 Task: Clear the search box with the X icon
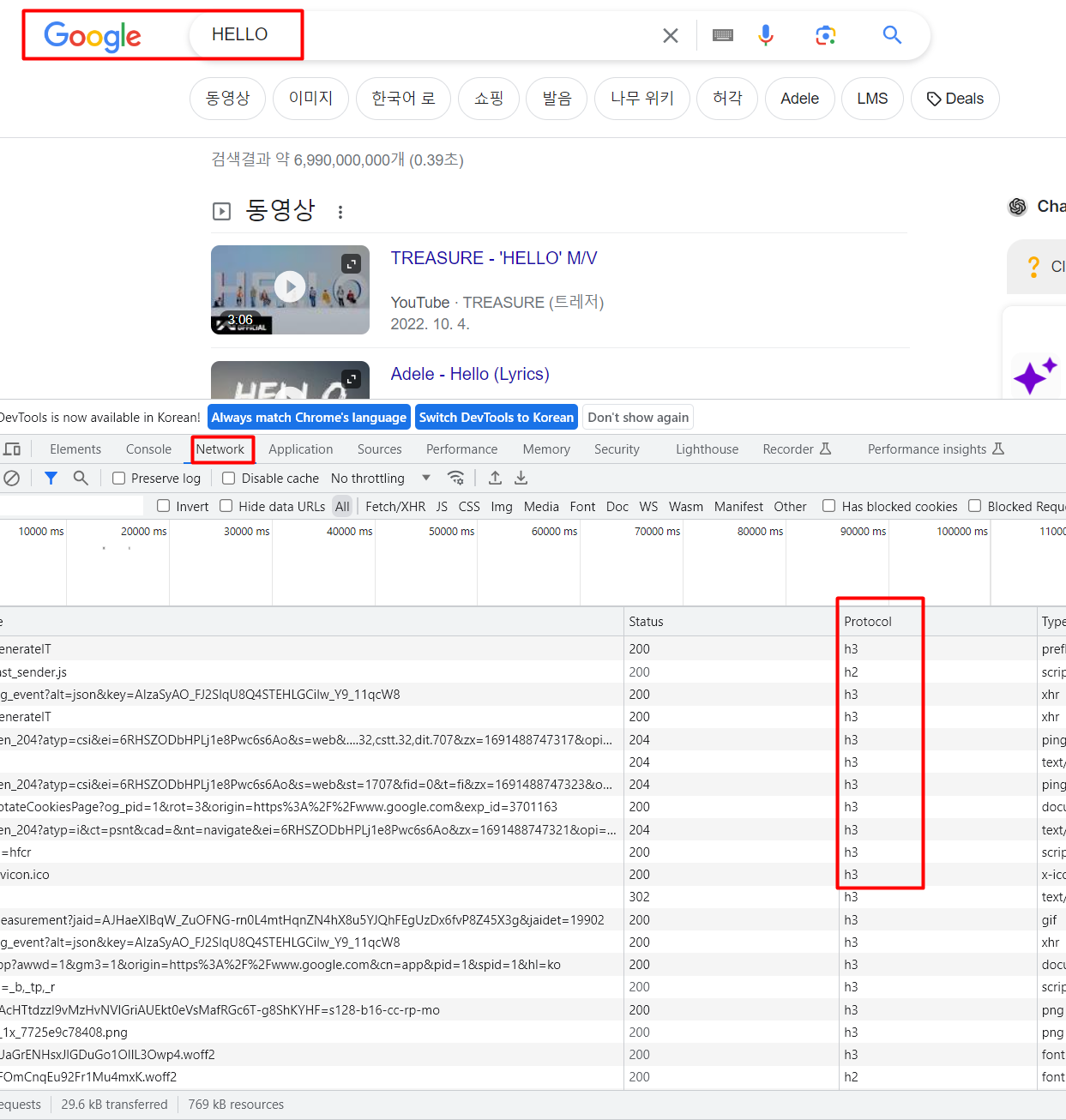[x=671, y=35]
